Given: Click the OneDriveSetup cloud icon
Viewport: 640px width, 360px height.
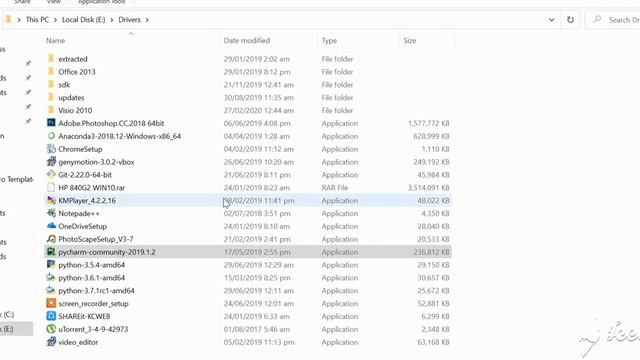Looking at the screenshot, I should coord(51,226).
